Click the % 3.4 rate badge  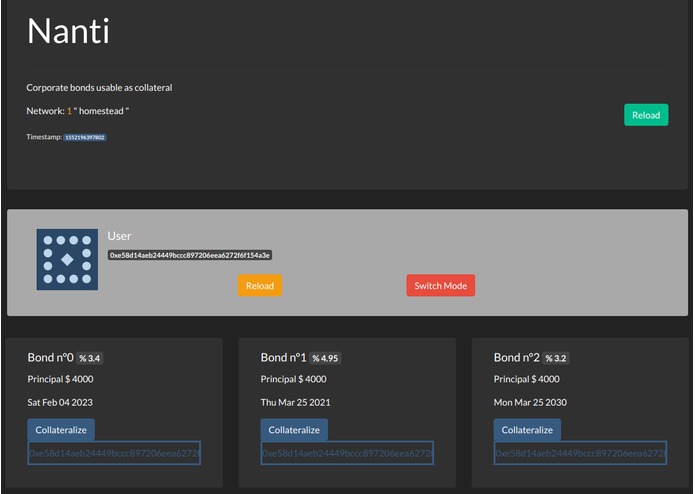(x=90, y=358)
